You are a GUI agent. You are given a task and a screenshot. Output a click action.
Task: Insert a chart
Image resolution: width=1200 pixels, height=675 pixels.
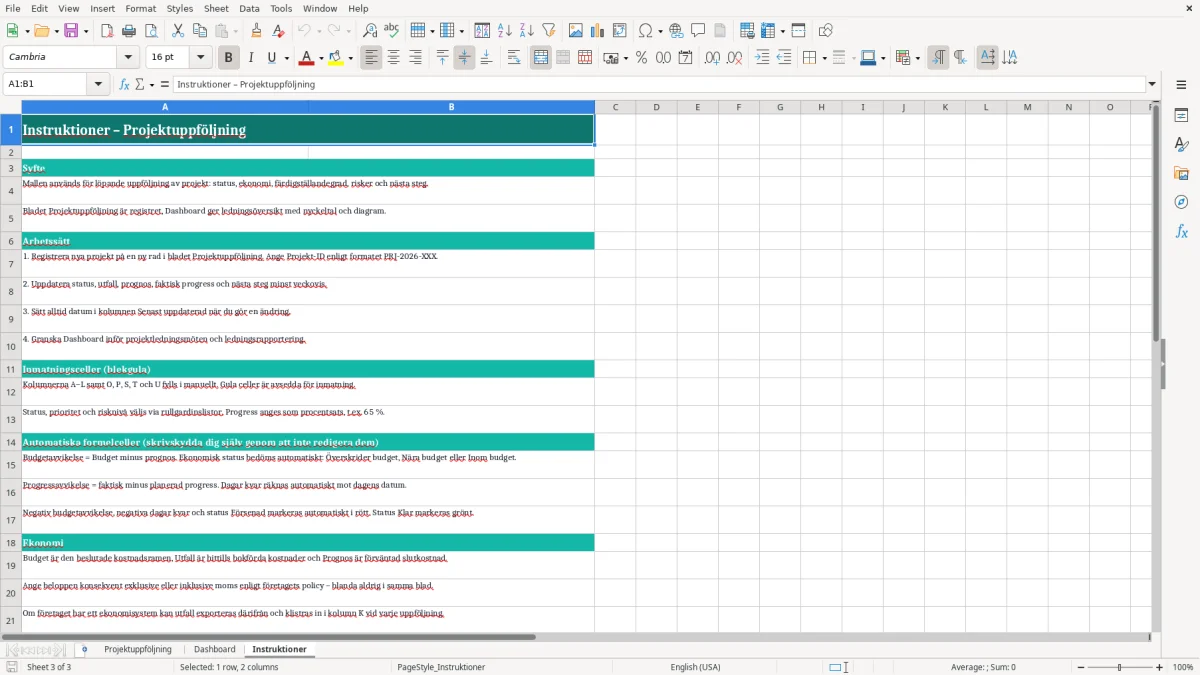pos(598,31)
